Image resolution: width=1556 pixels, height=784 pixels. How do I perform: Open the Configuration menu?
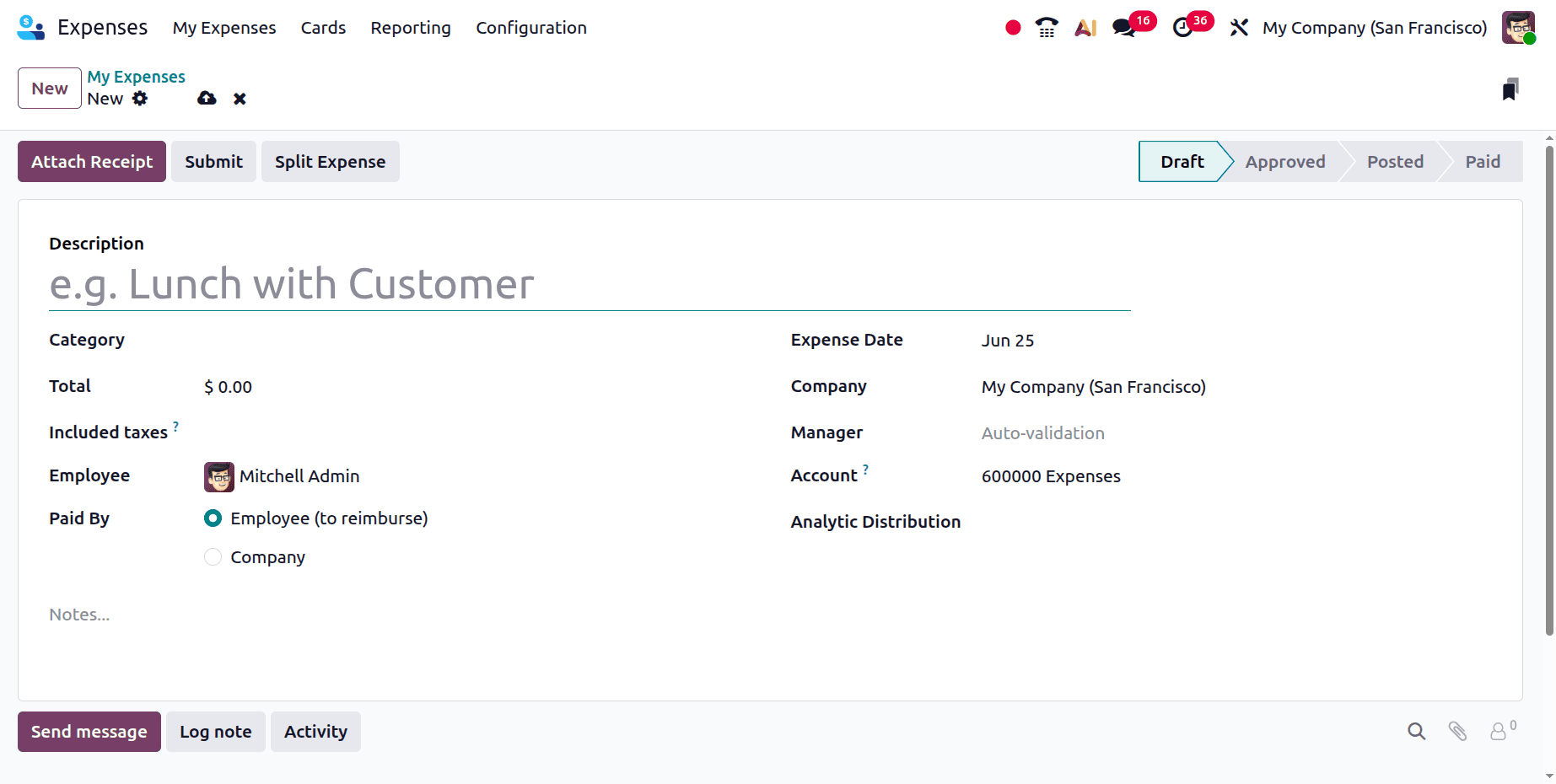coord(531,28)
